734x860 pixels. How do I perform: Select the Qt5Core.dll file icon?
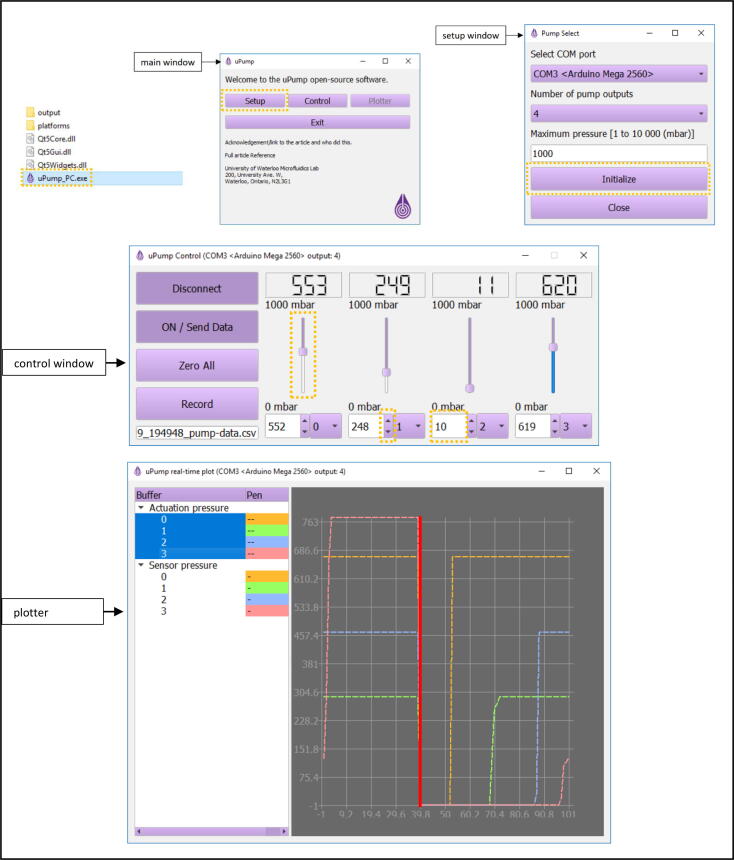coord(30,139)
